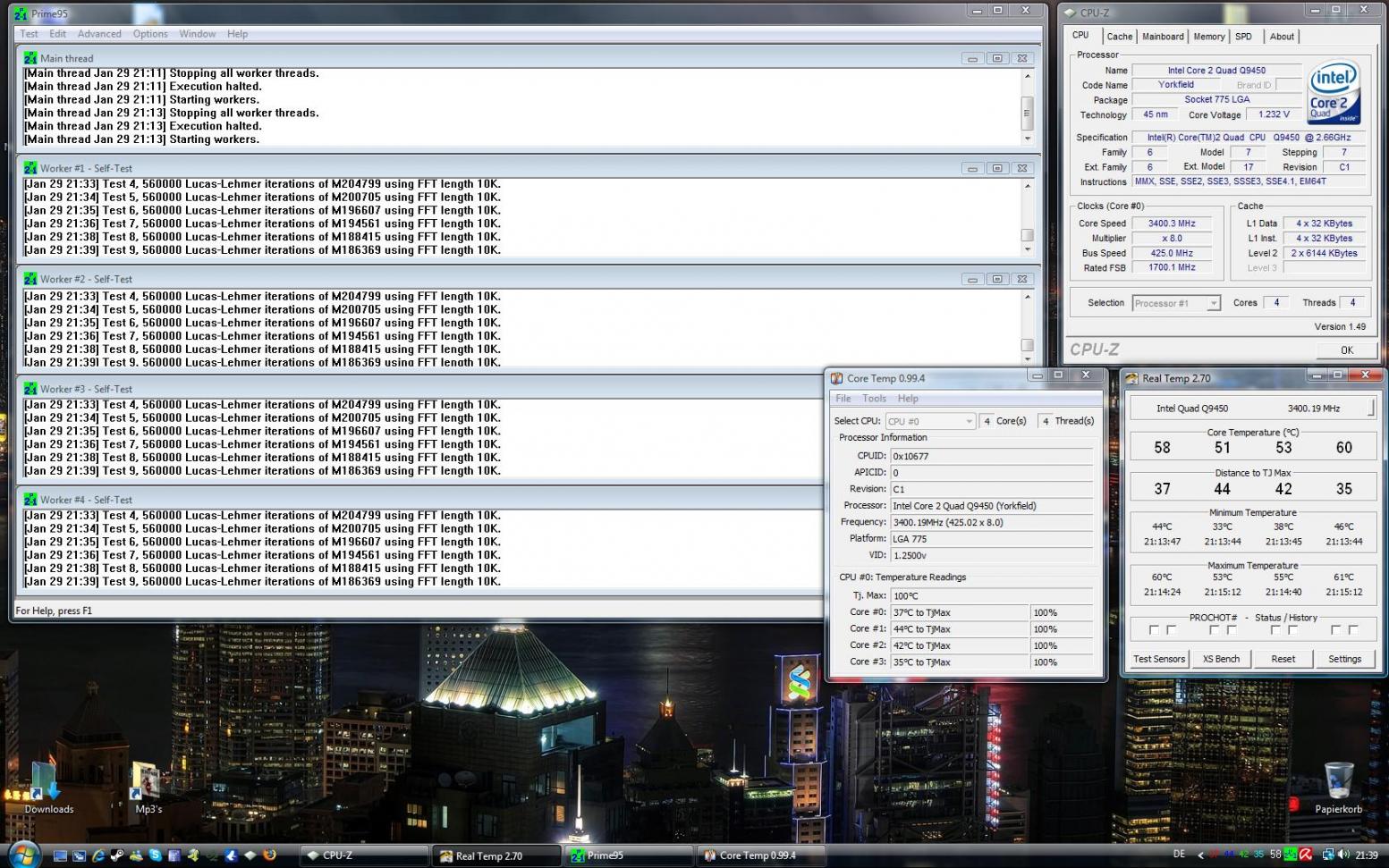Switch to CPU-Z Mainboard tab
1389x868 pixels.
click(x=1163, y=37)
